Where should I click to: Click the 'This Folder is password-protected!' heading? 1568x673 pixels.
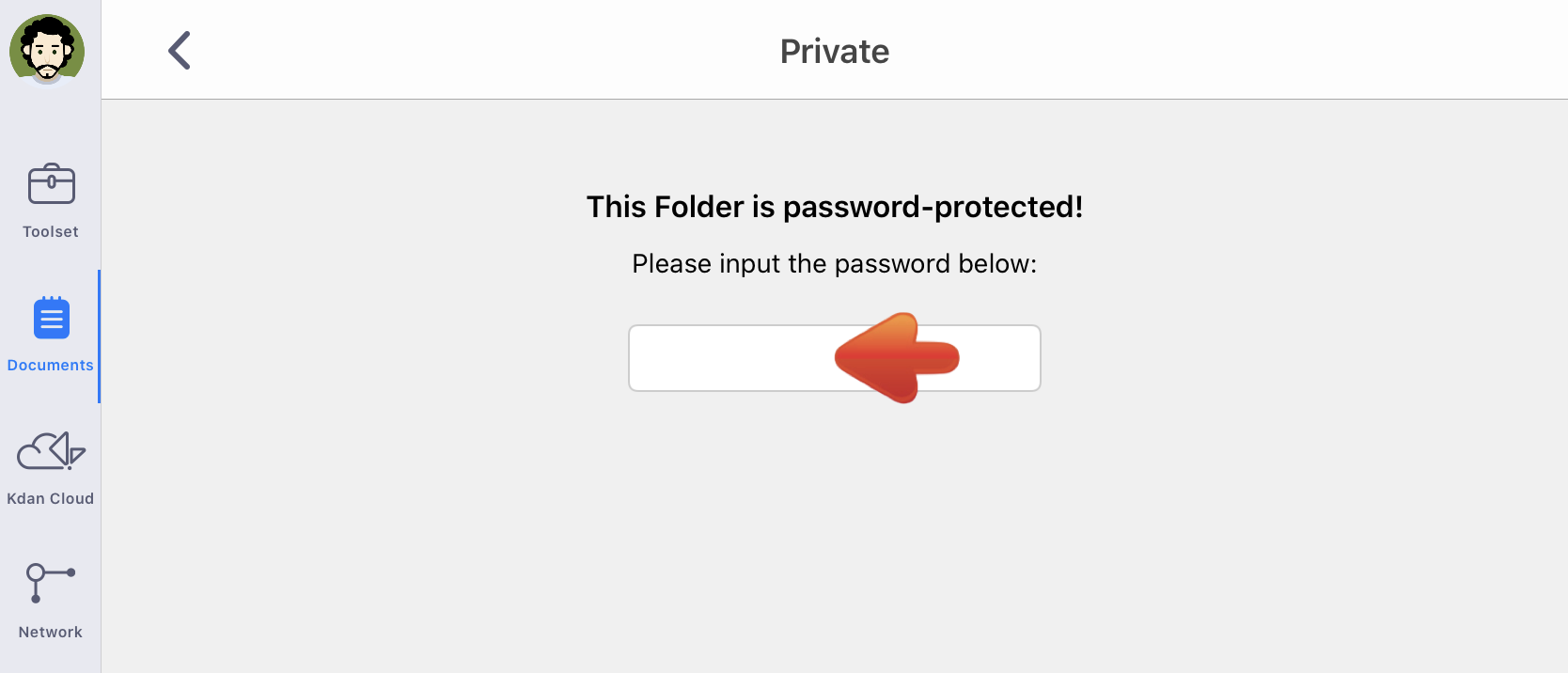(835, 207)
